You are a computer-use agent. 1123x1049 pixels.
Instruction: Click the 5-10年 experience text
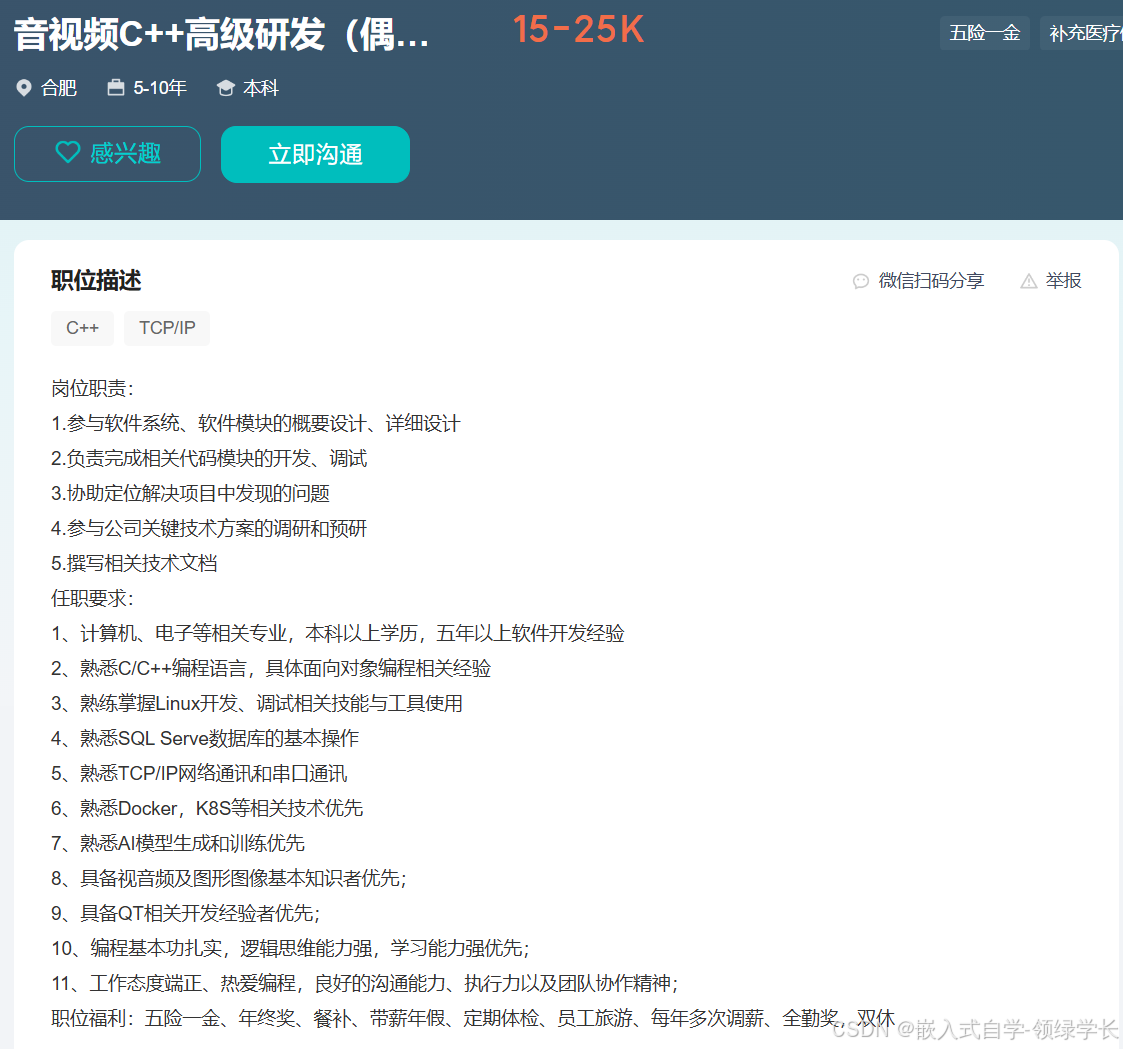point(160,88)
